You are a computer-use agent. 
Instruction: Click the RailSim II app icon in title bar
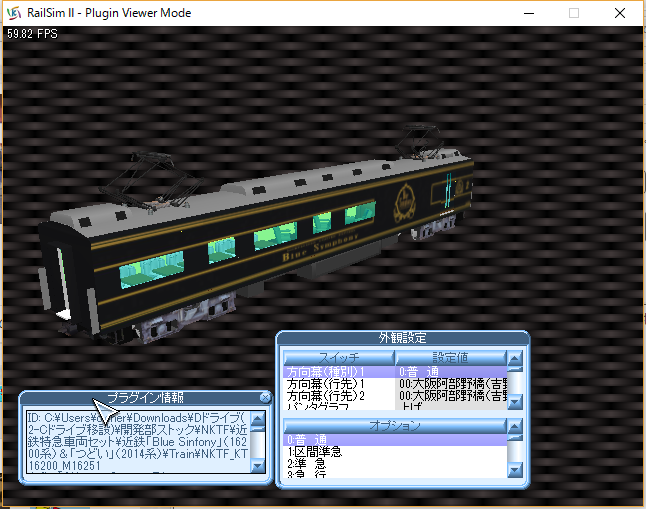[x=14, y=13]
